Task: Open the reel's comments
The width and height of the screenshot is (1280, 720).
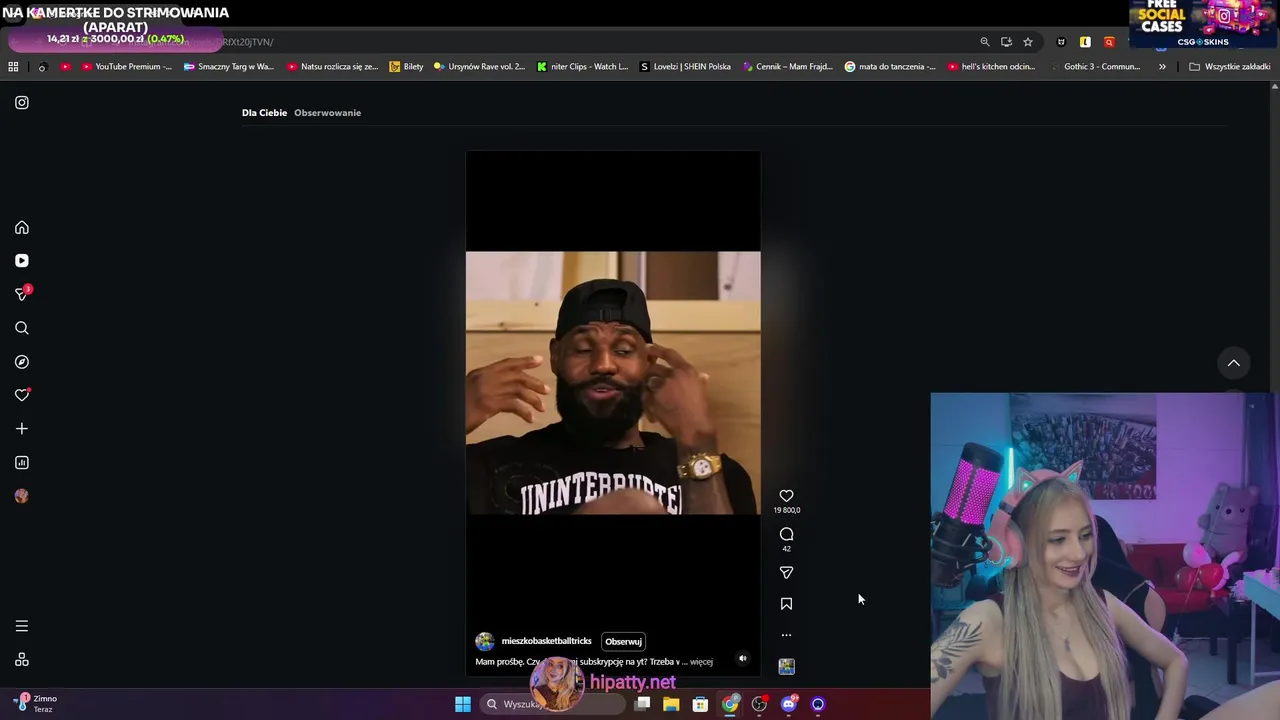Action: [786, 534]
